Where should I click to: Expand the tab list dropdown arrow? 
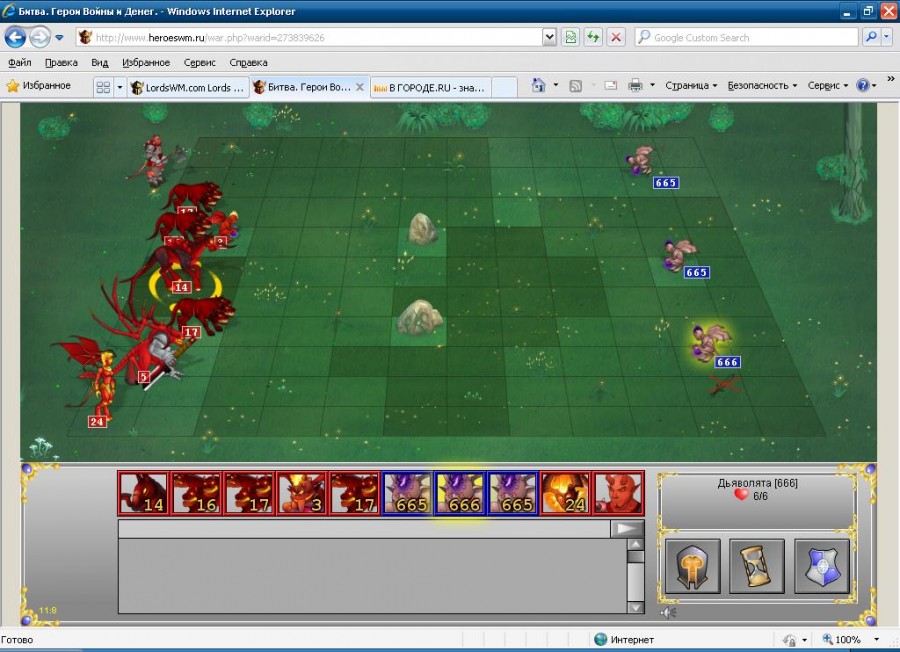pyautogui.click(x=119, y=87)
